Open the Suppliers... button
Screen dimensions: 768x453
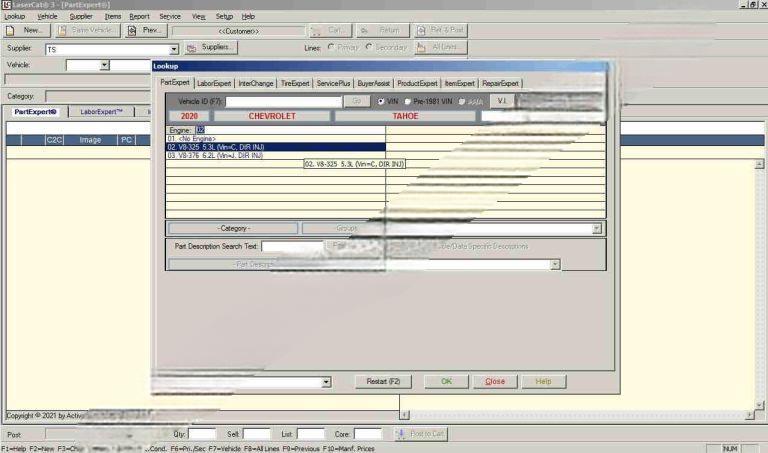coord(212,48)
